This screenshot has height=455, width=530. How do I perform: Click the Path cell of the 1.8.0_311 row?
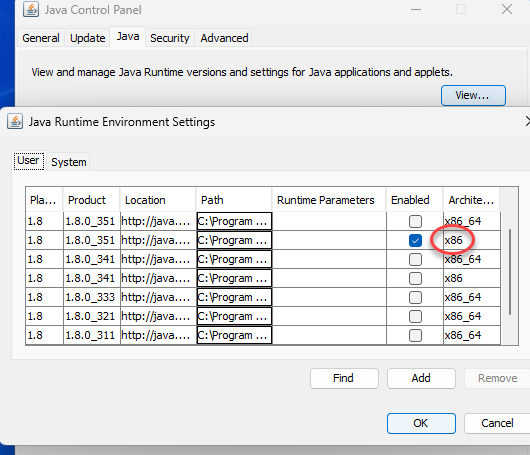pyautogui.click(x=234, y=335)
